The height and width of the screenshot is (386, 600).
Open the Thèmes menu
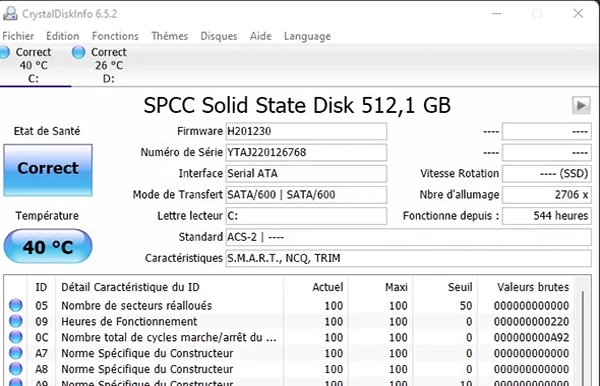[x=170, y=36]
